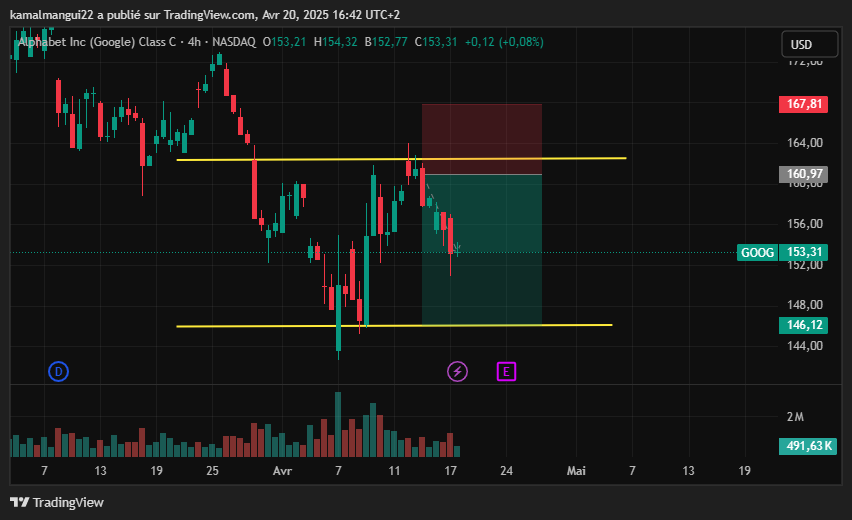The height and width of the screenshot is (520, 852).
Task: Open the USD currency selector button
Action: pos(810,44)
